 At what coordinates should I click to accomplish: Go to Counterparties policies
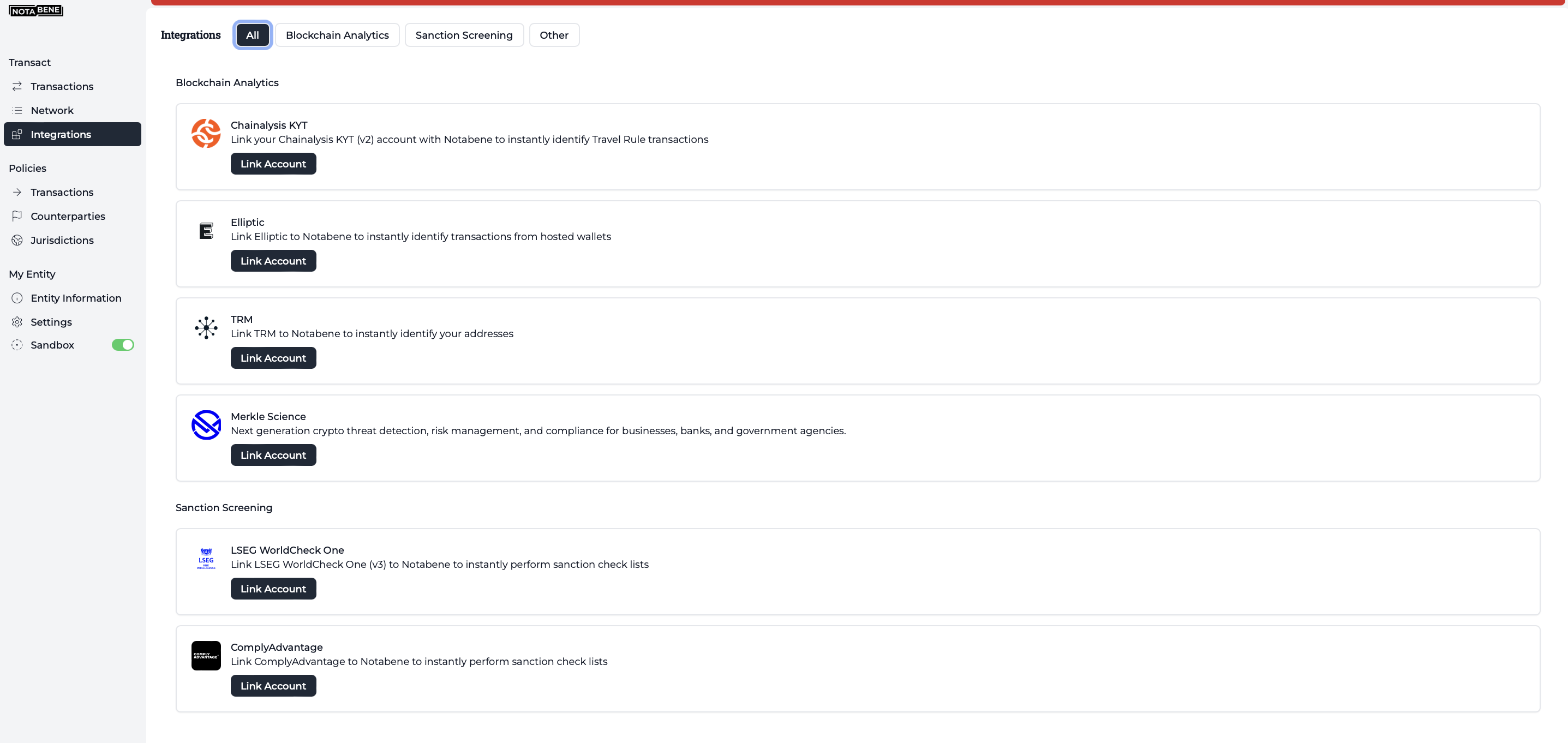click(73, 216)
